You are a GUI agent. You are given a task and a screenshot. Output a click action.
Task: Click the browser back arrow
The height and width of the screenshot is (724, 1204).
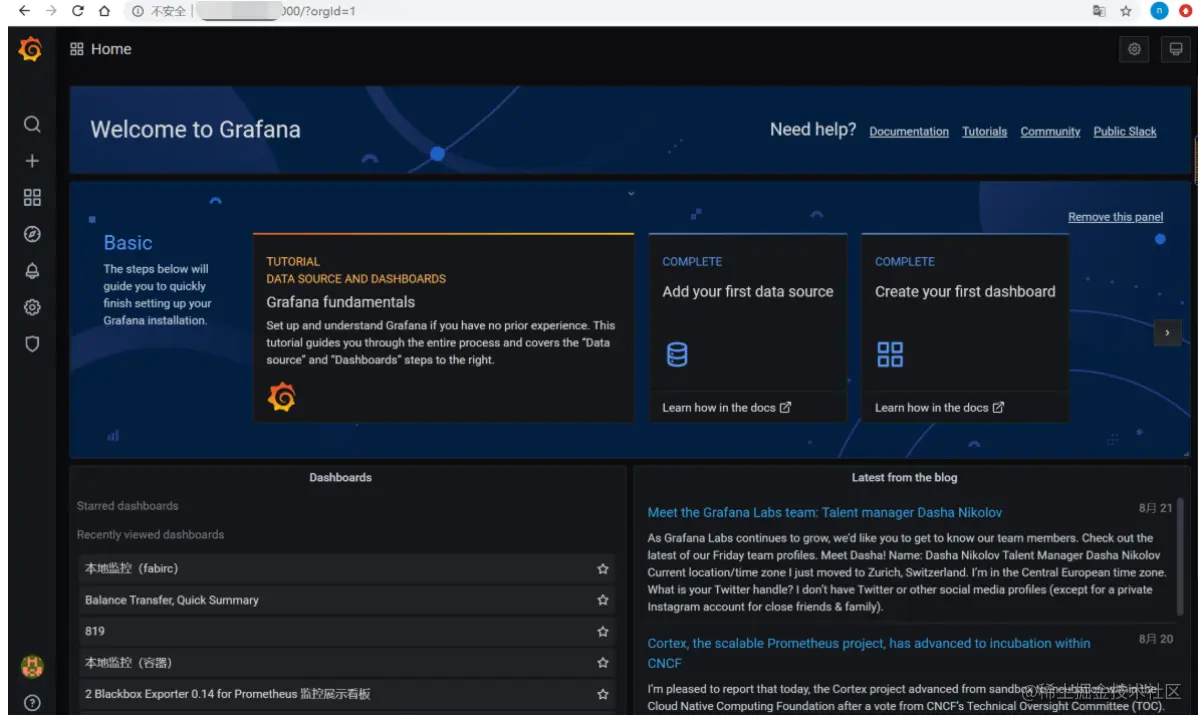pos(24,11)
